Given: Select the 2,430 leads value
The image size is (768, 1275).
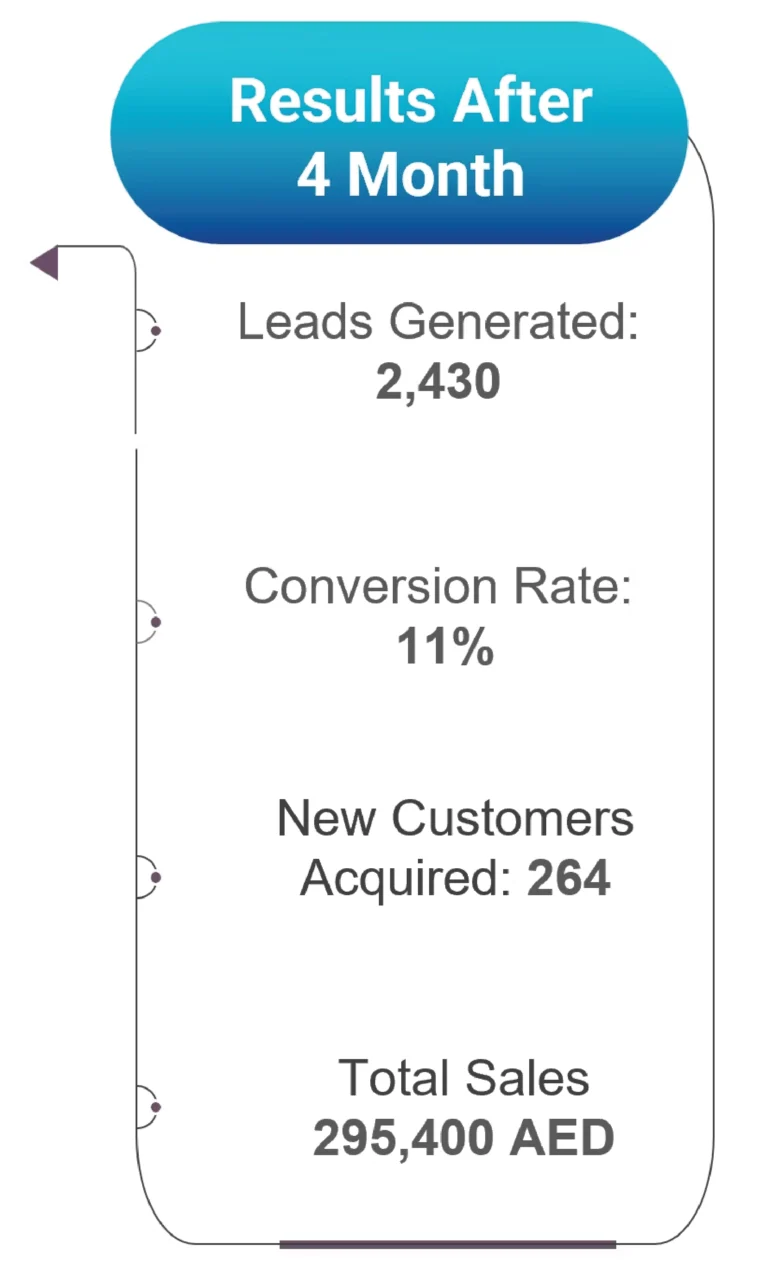Looking at the screenshot, I should coord(437,382).
